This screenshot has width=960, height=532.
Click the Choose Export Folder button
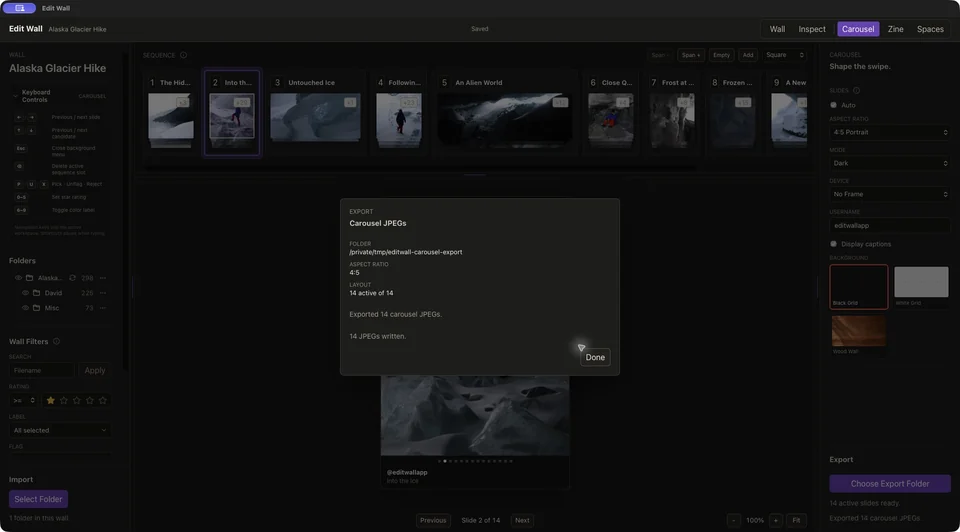890,484
